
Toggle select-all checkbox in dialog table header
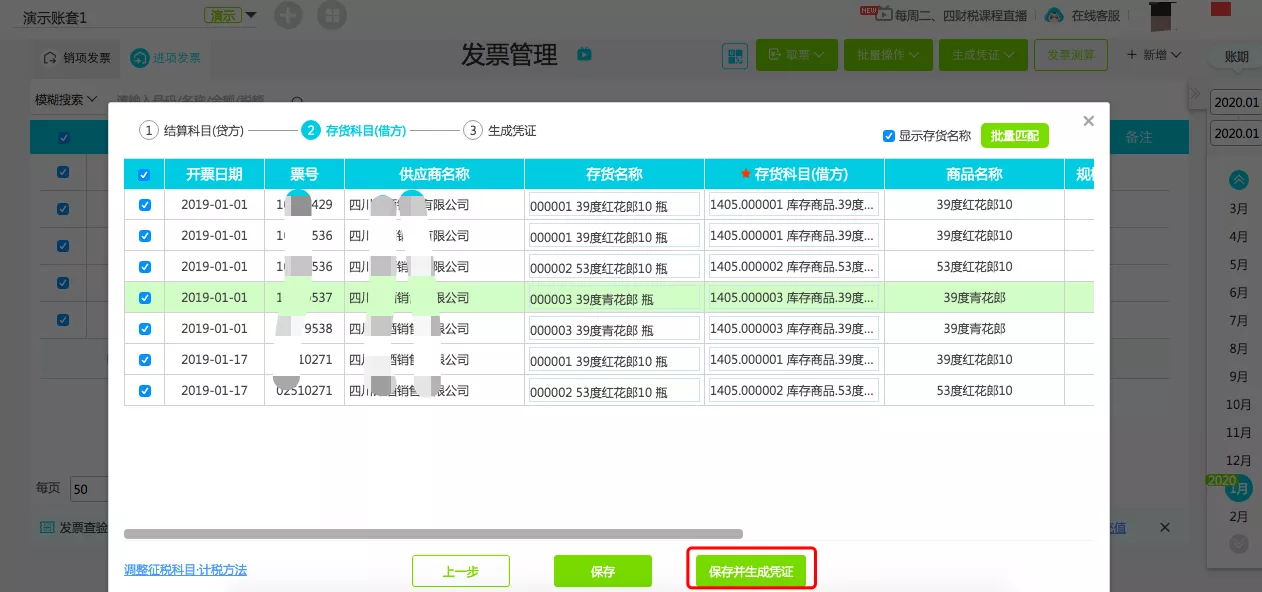pyautogui.click(x=144, y=175)
